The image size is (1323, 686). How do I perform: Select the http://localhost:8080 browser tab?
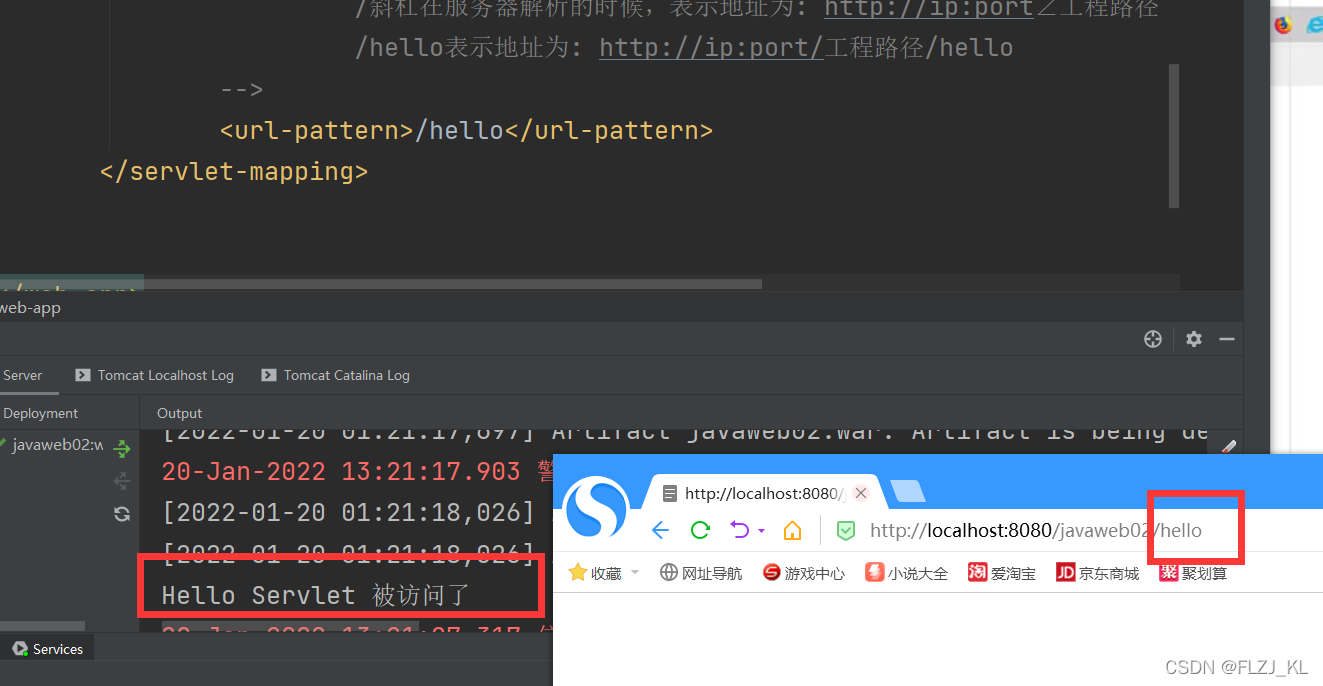[765, 493]
